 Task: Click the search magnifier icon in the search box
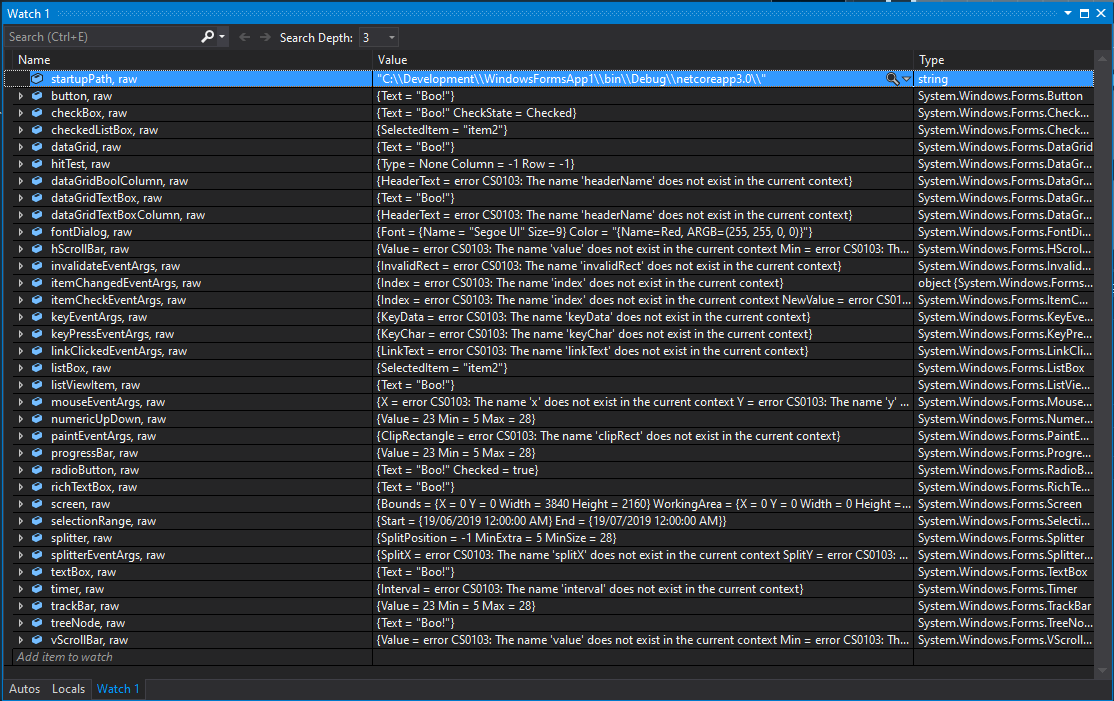coord(207,37)
